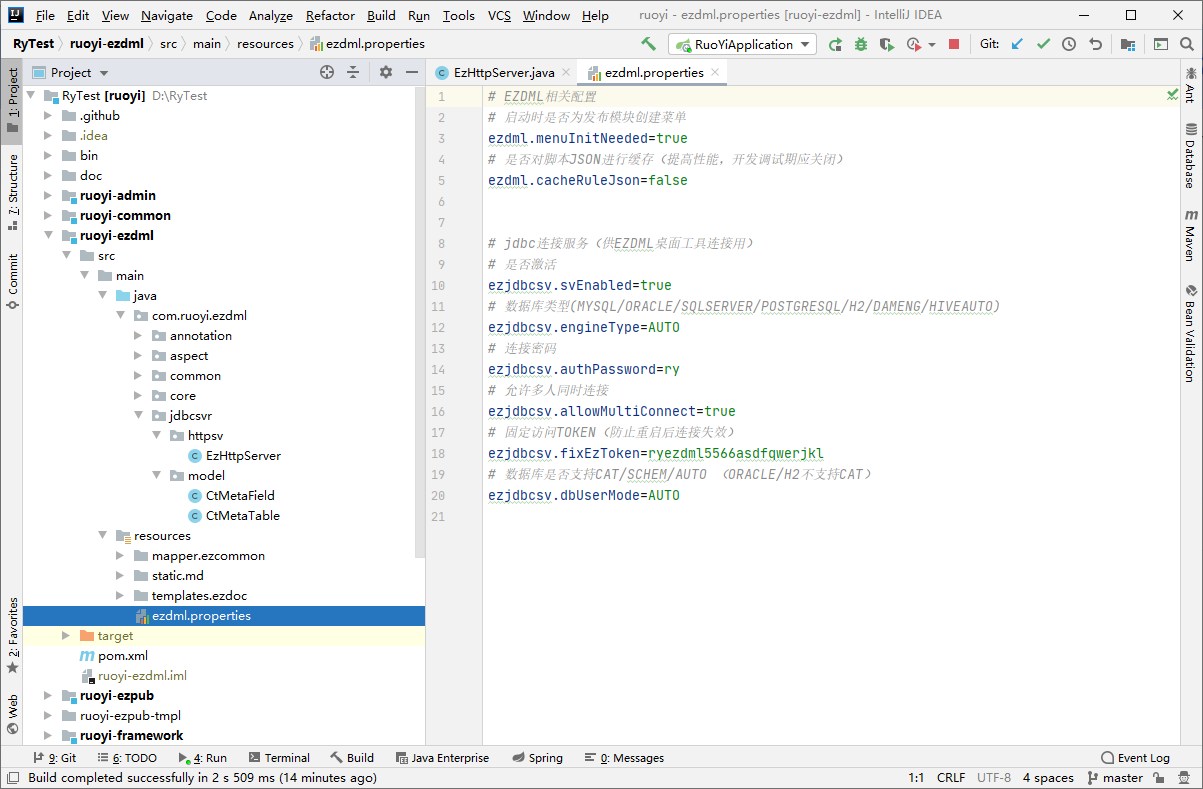Switch to the EzHttpServer.java editor tab

point(503,73)
